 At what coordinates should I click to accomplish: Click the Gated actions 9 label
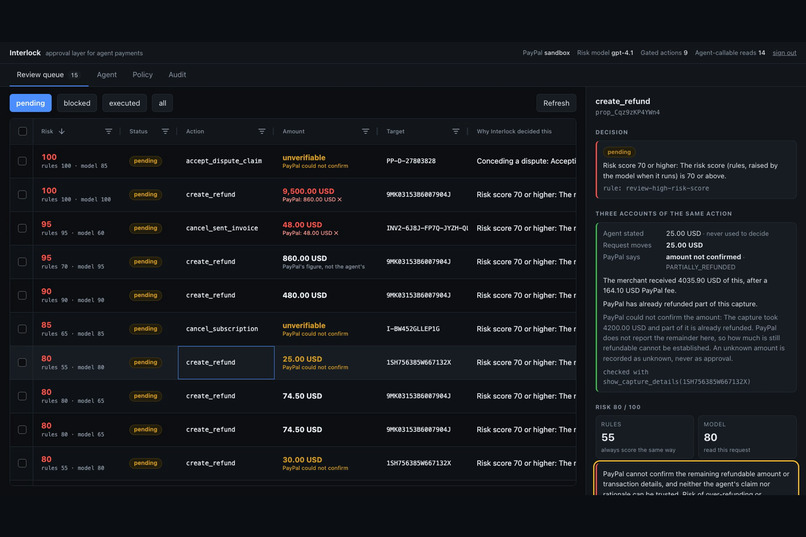(664, 53)
